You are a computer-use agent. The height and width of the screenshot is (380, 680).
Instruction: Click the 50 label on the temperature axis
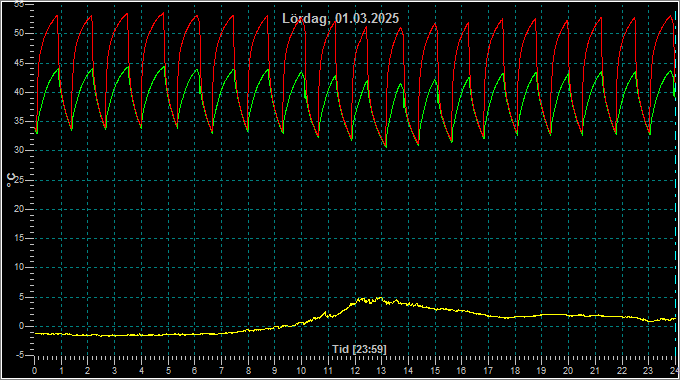pos(20,34)
